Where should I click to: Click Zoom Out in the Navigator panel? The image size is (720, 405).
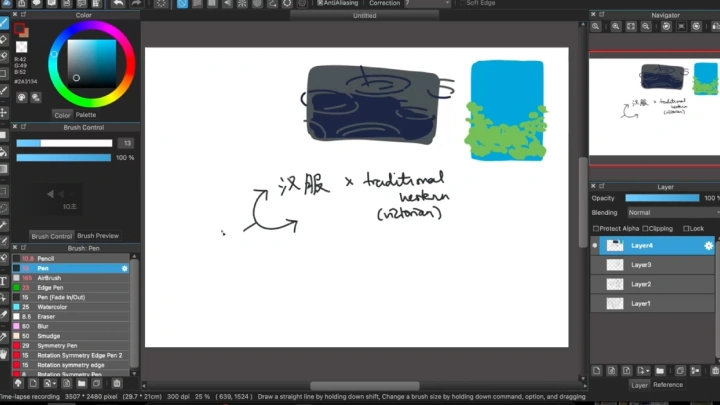pyautogui.click(x=646, y=27)
